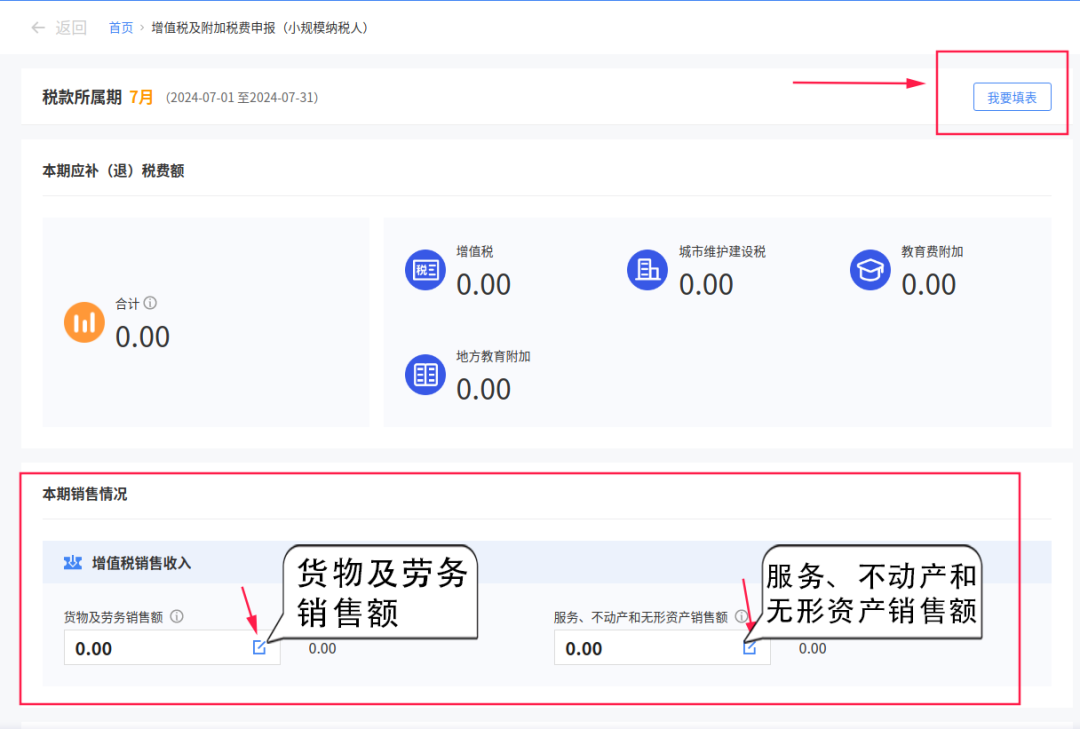Open the info icon beside 货物及劳务销售额
Image resolution: width=1080 pixels, height=729 pixels.
point(176,617)
